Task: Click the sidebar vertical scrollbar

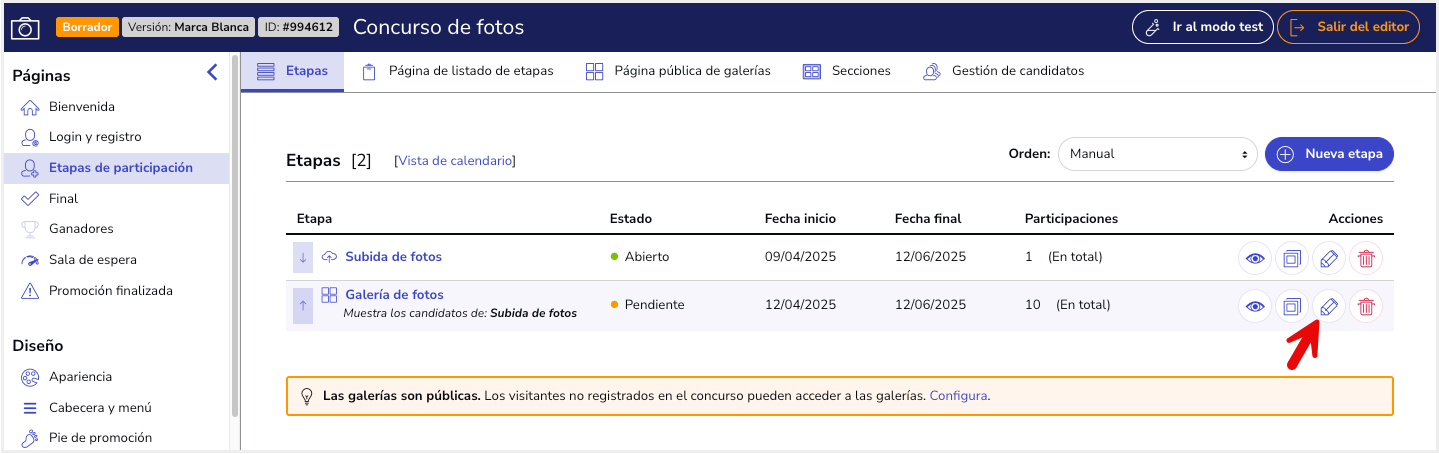Action: (234, 240)
